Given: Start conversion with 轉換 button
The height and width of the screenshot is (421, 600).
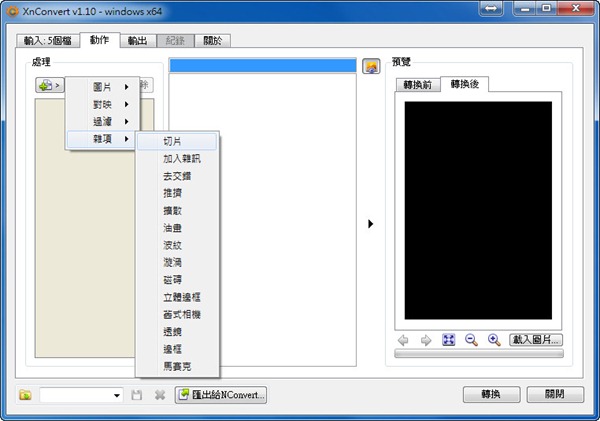Looking at the screenshot, I should (491, 394).
